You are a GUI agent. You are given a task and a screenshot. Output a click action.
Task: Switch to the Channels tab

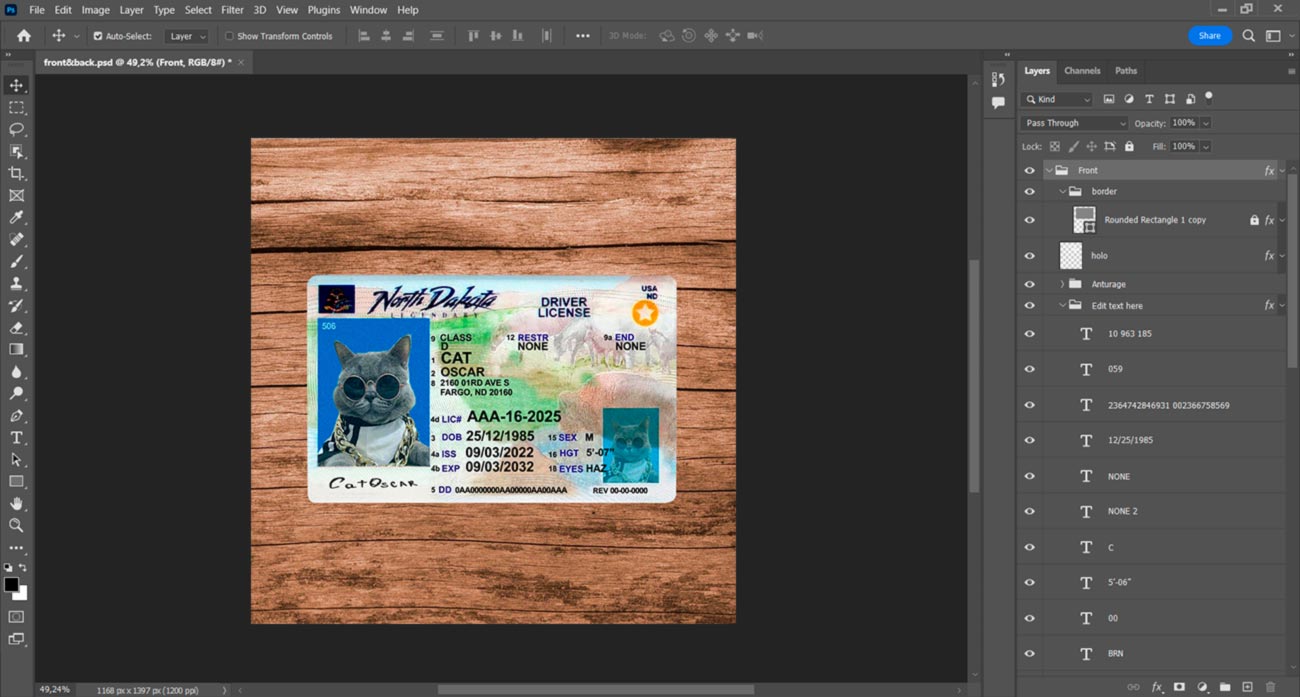1082,71
